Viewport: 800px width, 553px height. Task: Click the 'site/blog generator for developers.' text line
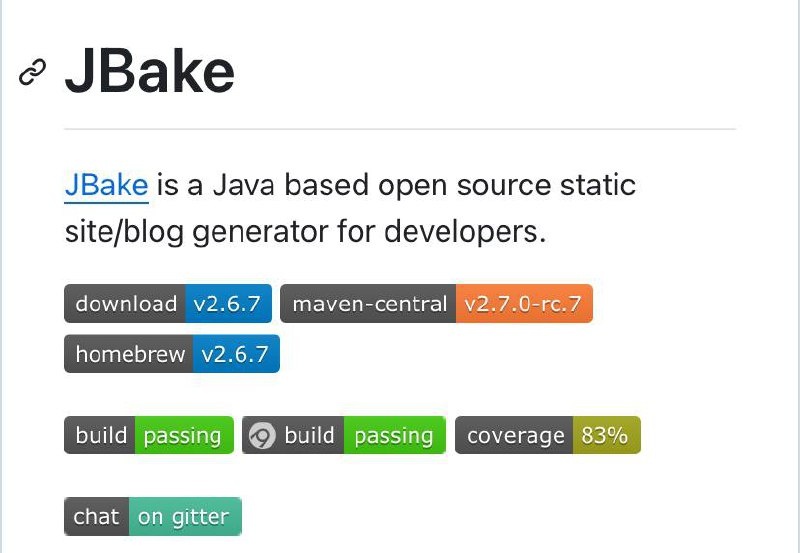[306, 232]
